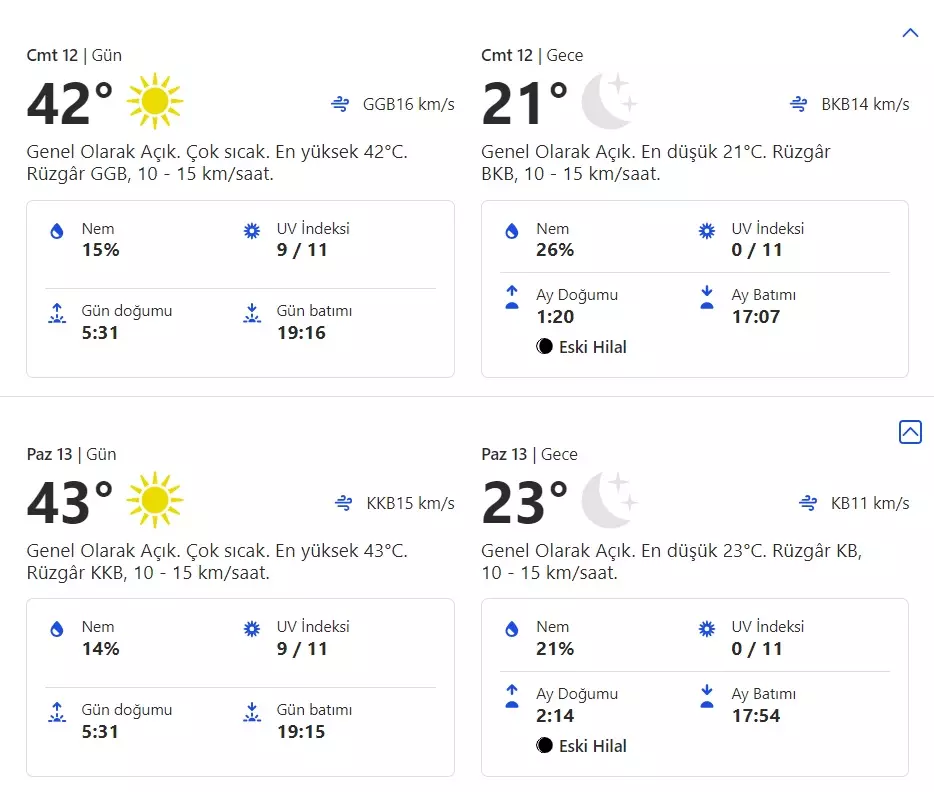Click the 42° temperature reading

pyautogui.click(x=70, y=103)
